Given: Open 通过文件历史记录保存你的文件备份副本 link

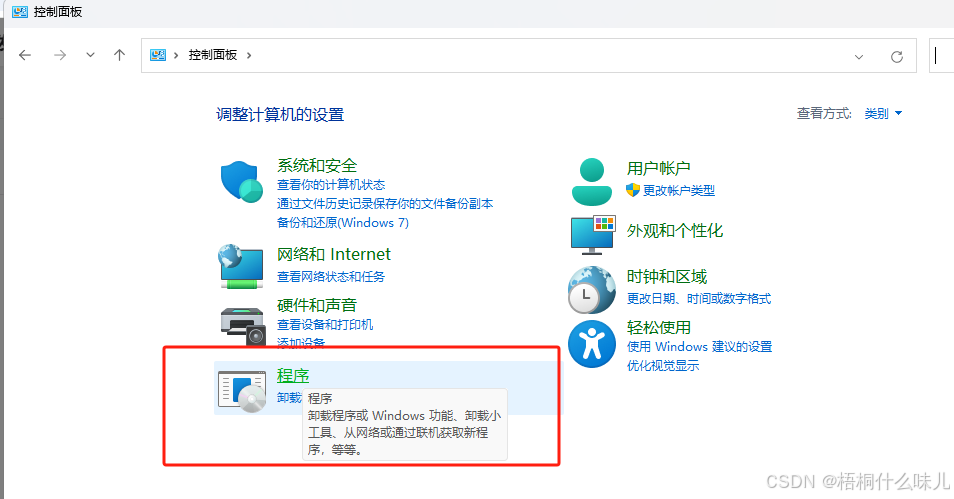Looking at the screenshot, I should tap(385, 204).
